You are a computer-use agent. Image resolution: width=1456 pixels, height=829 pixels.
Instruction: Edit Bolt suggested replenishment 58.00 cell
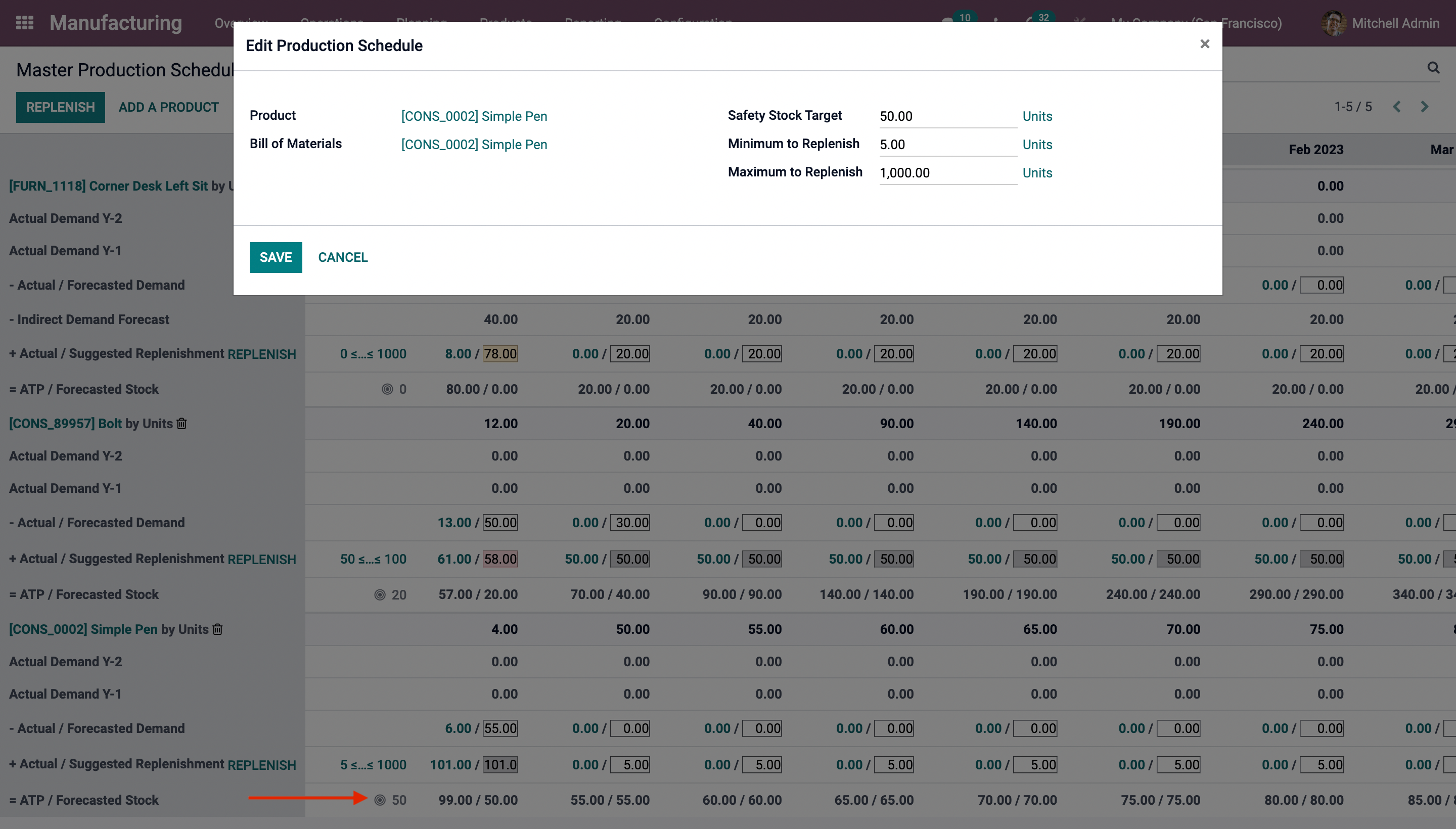tap(500, 559)
